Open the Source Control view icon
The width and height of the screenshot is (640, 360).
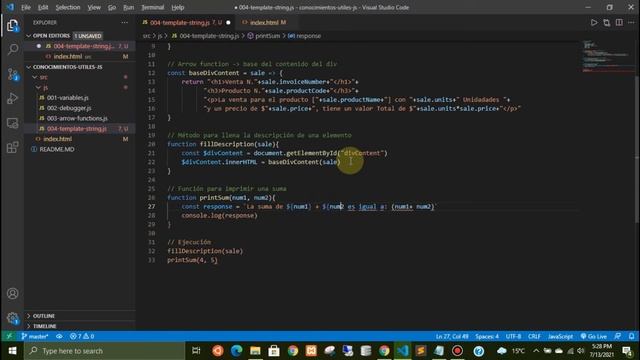pos(12,74)
